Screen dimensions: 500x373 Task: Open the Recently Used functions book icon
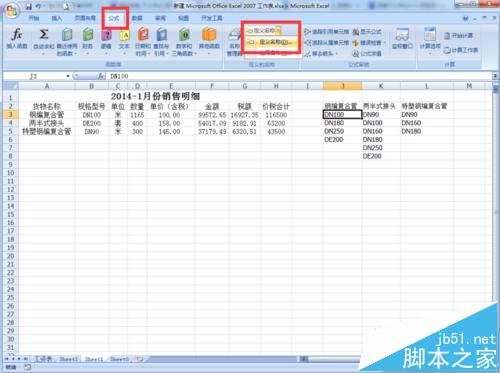pos(67,35)
